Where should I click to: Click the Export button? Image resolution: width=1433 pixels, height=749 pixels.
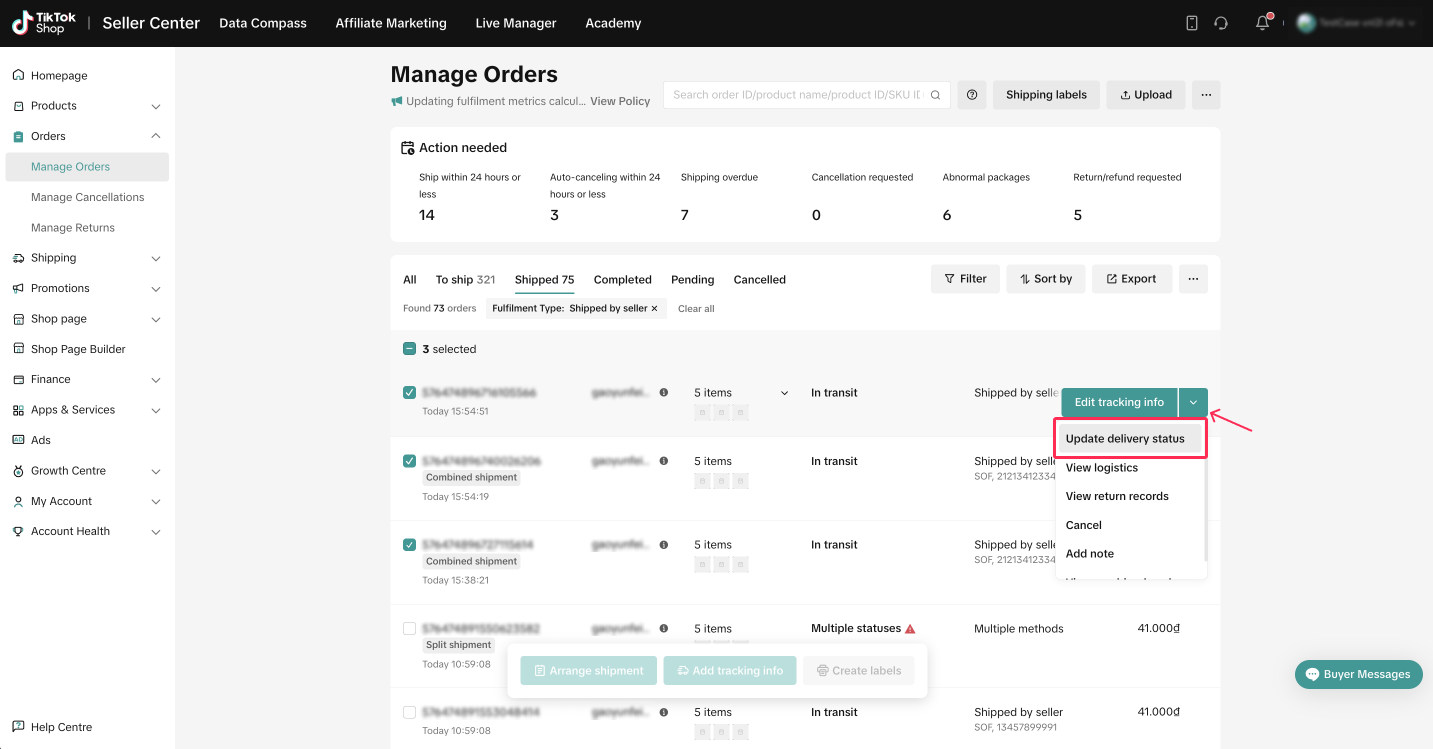click(x=1131, y=279)
